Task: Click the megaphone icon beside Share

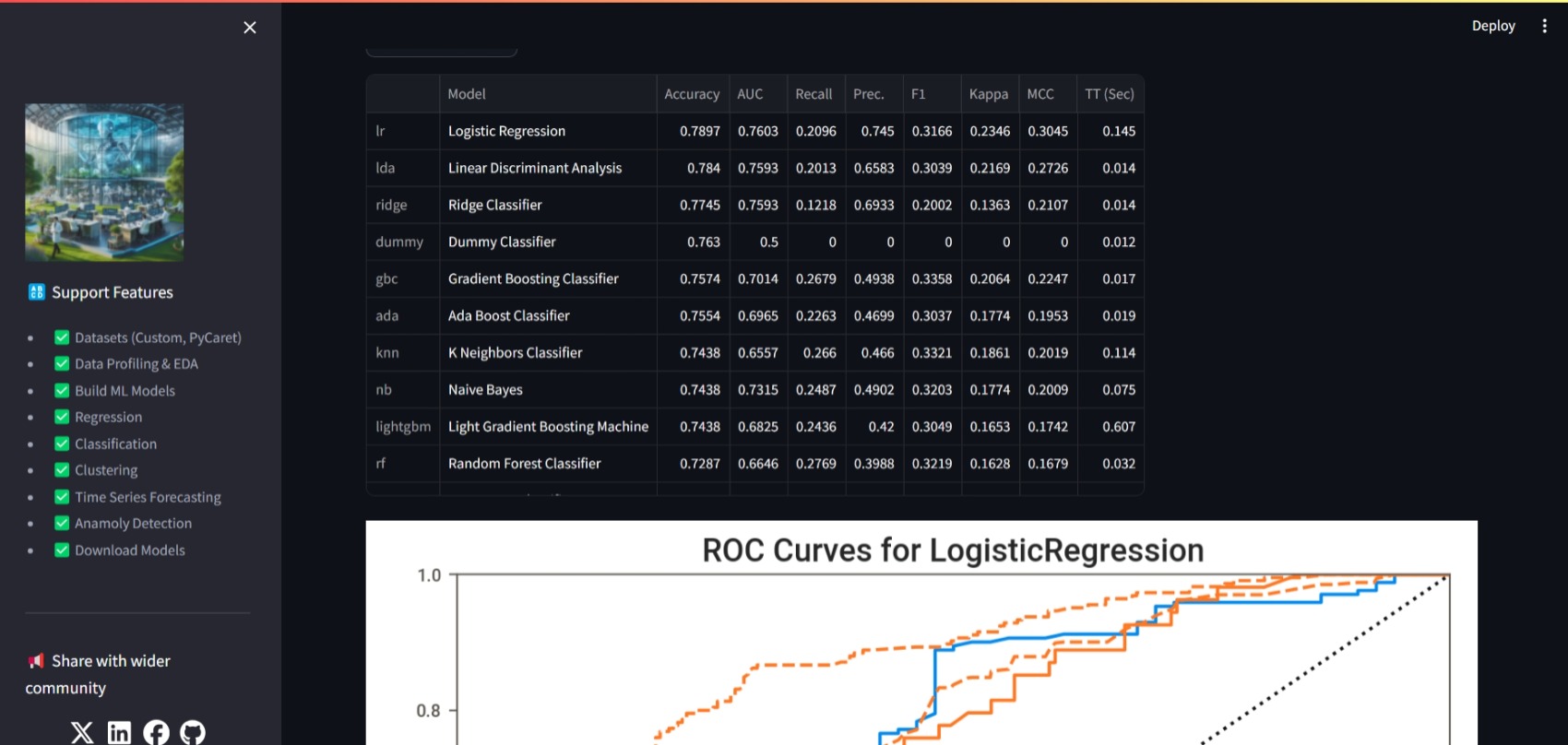Action: click(36, 661)
